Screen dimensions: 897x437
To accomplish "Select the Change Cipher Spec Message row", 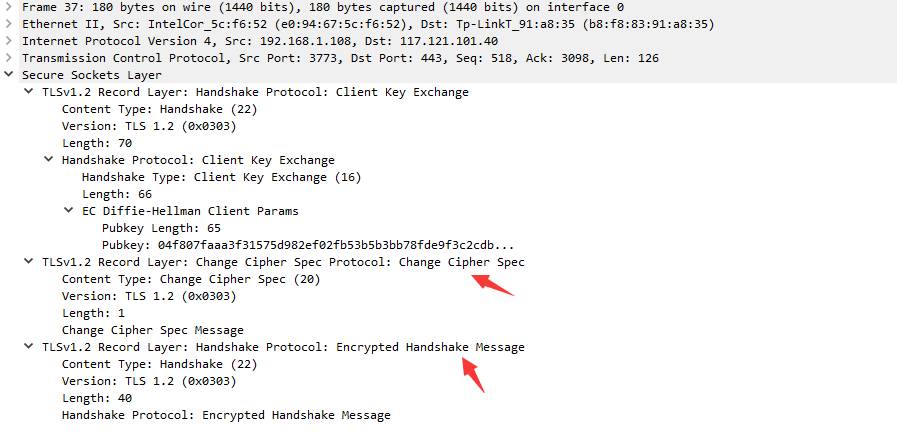I will pos(152,330).
